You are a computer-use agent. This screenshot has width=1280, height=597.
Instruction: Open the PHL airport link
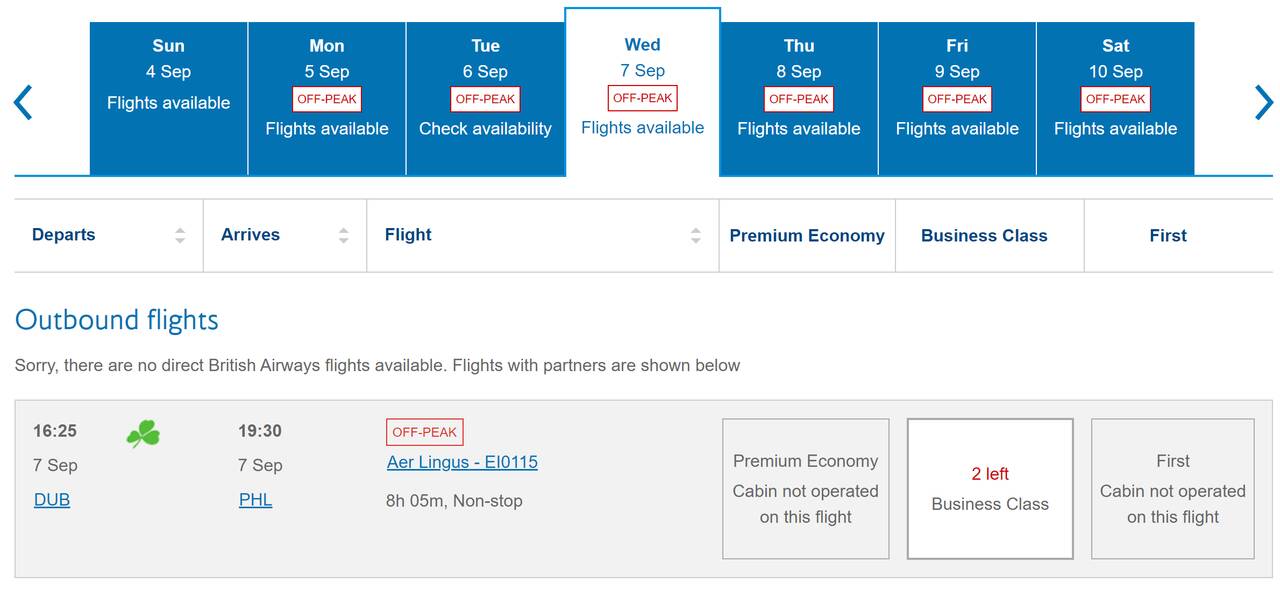[x=255, y=500]
